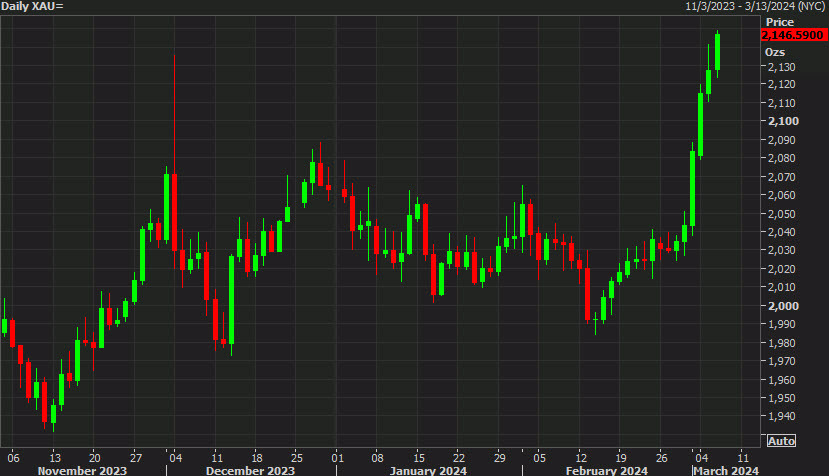
Task: Click the March 2024 month label
Action: (x=726, y=470)
